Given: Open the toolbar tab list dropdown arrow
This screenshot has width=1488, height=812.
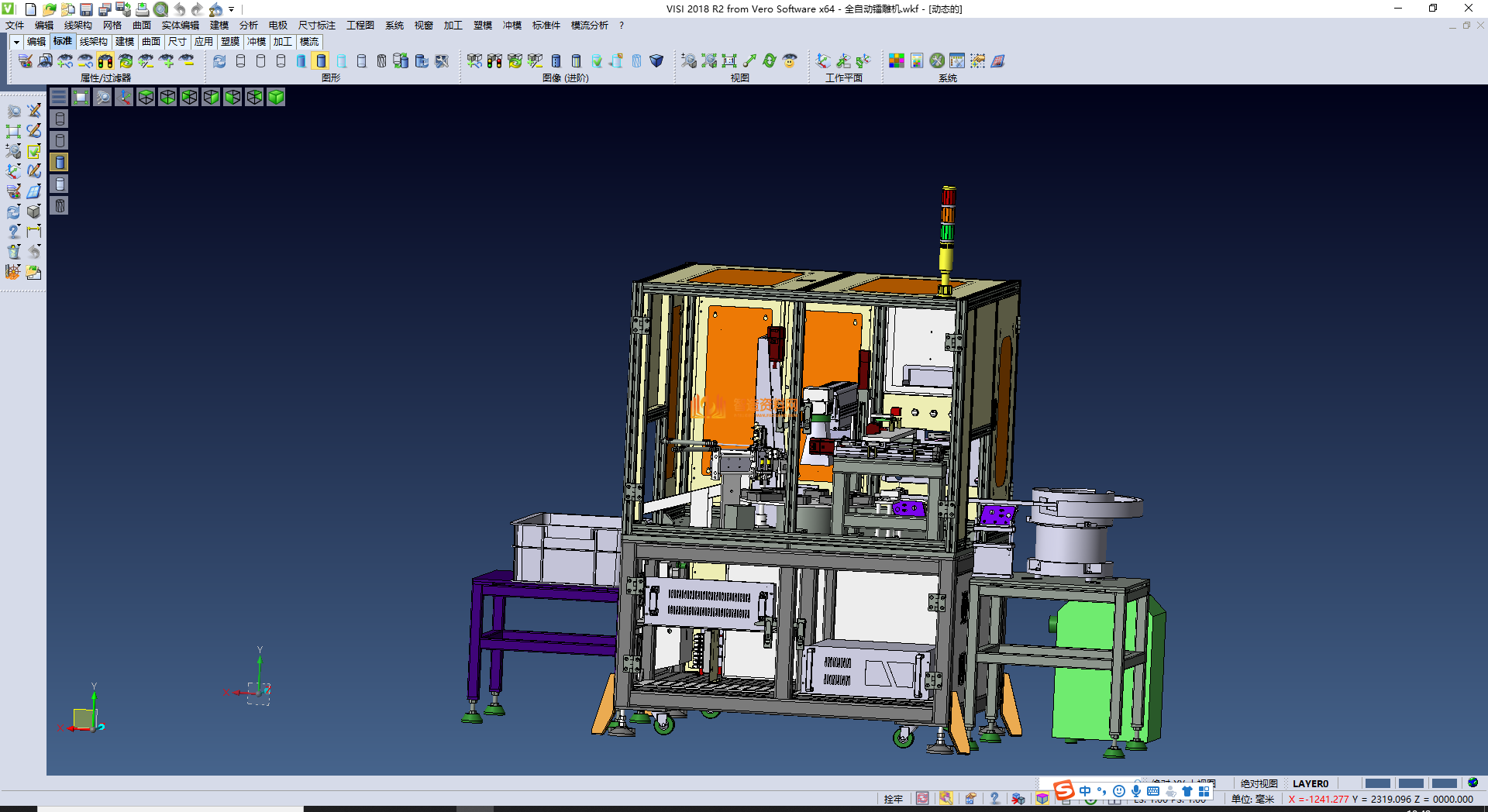Looking at the screenshot, I should tap(16, 42).
